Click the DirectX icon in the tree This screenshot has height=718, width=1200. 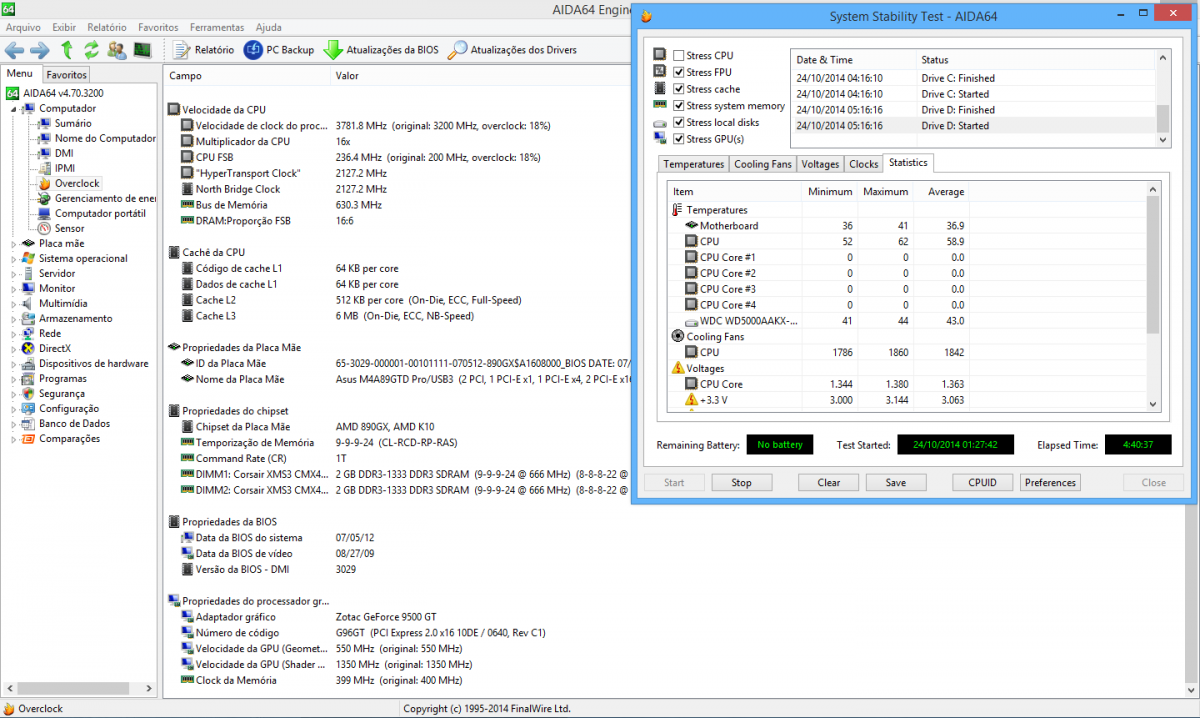click(29, 348)
